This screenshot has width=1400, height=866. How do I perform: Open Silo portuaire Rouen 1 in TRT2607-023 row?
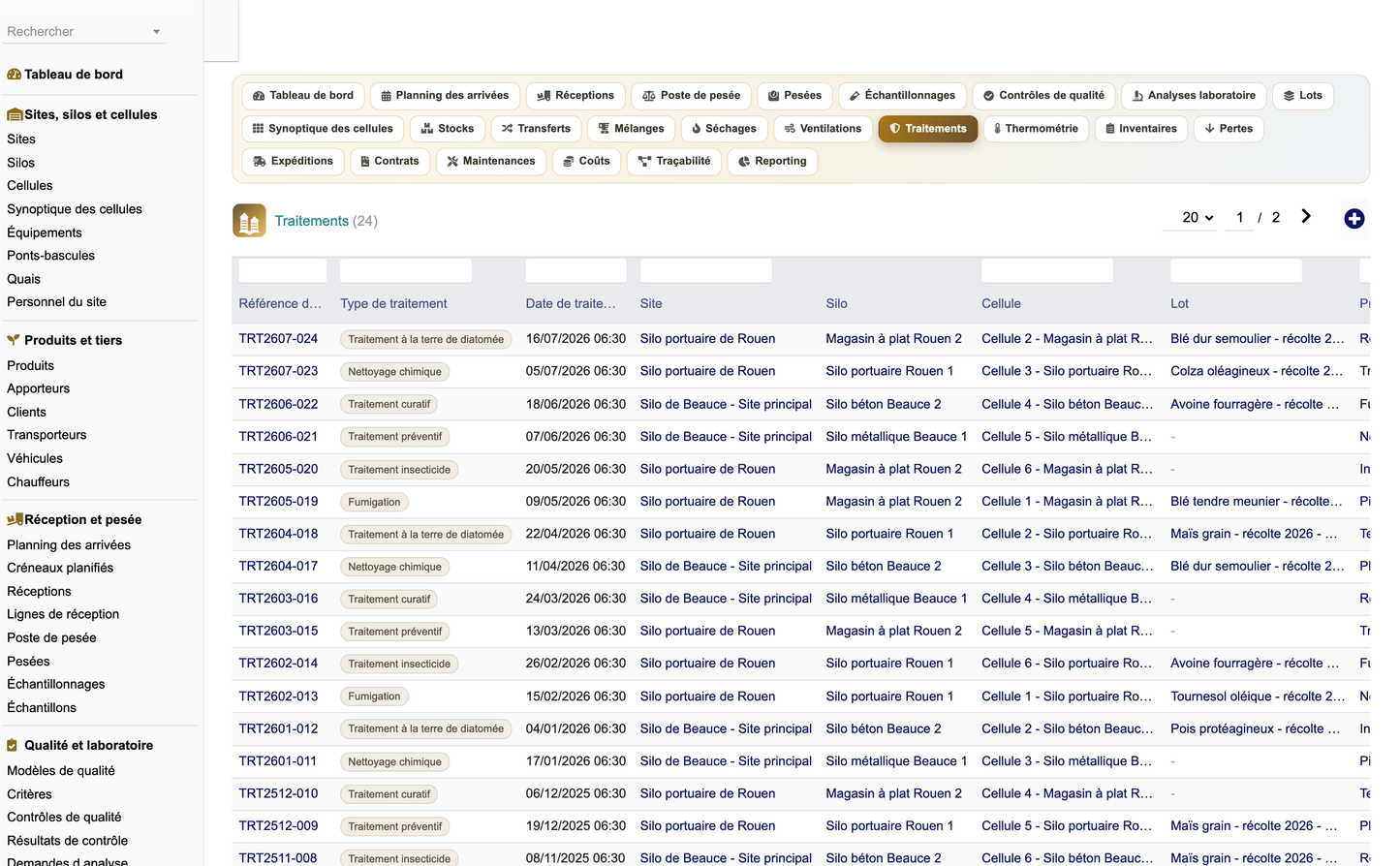click(889, 371)
